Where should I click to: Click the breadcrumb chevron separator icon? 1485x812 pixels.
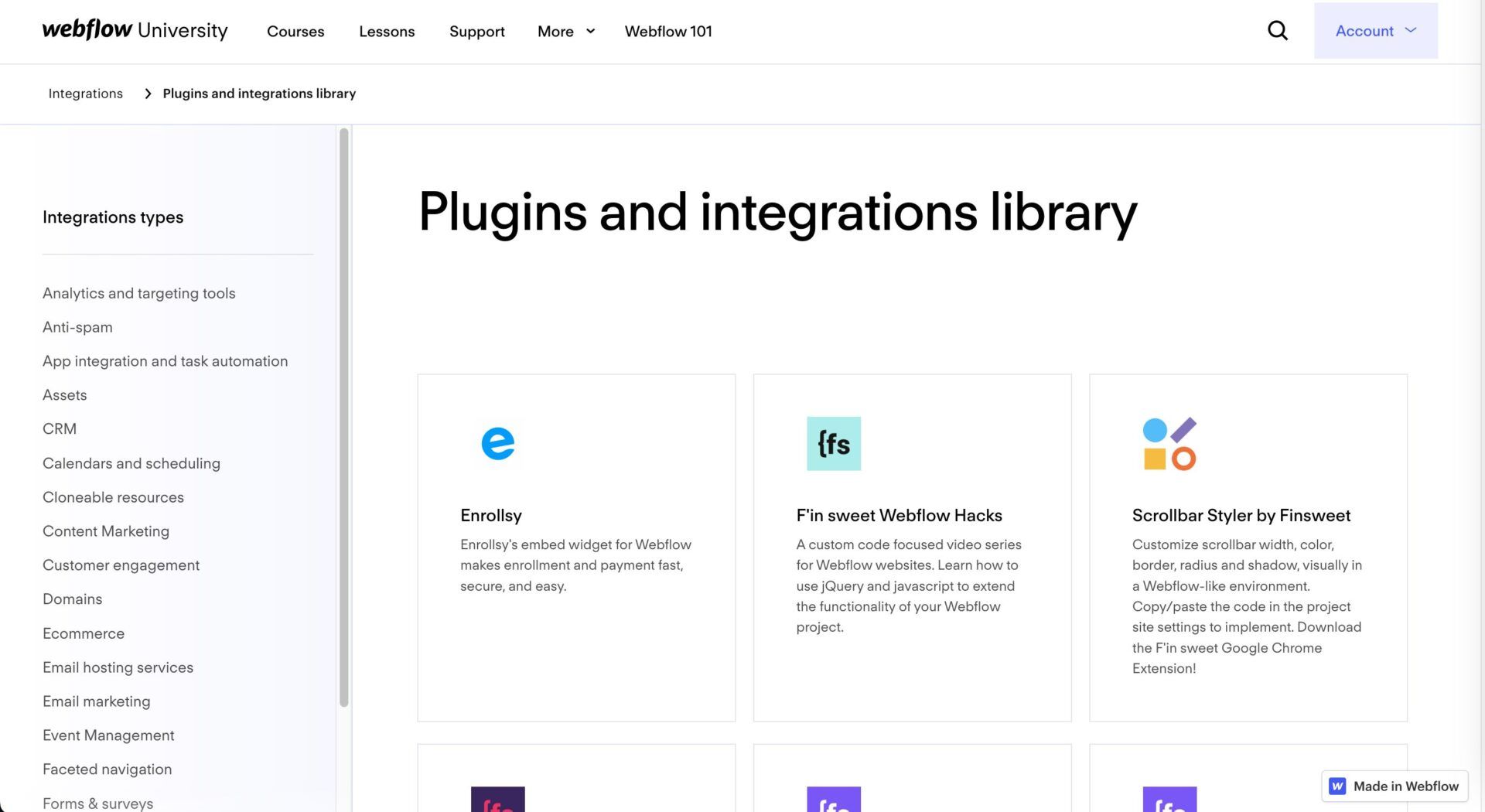tap(148, 94)
